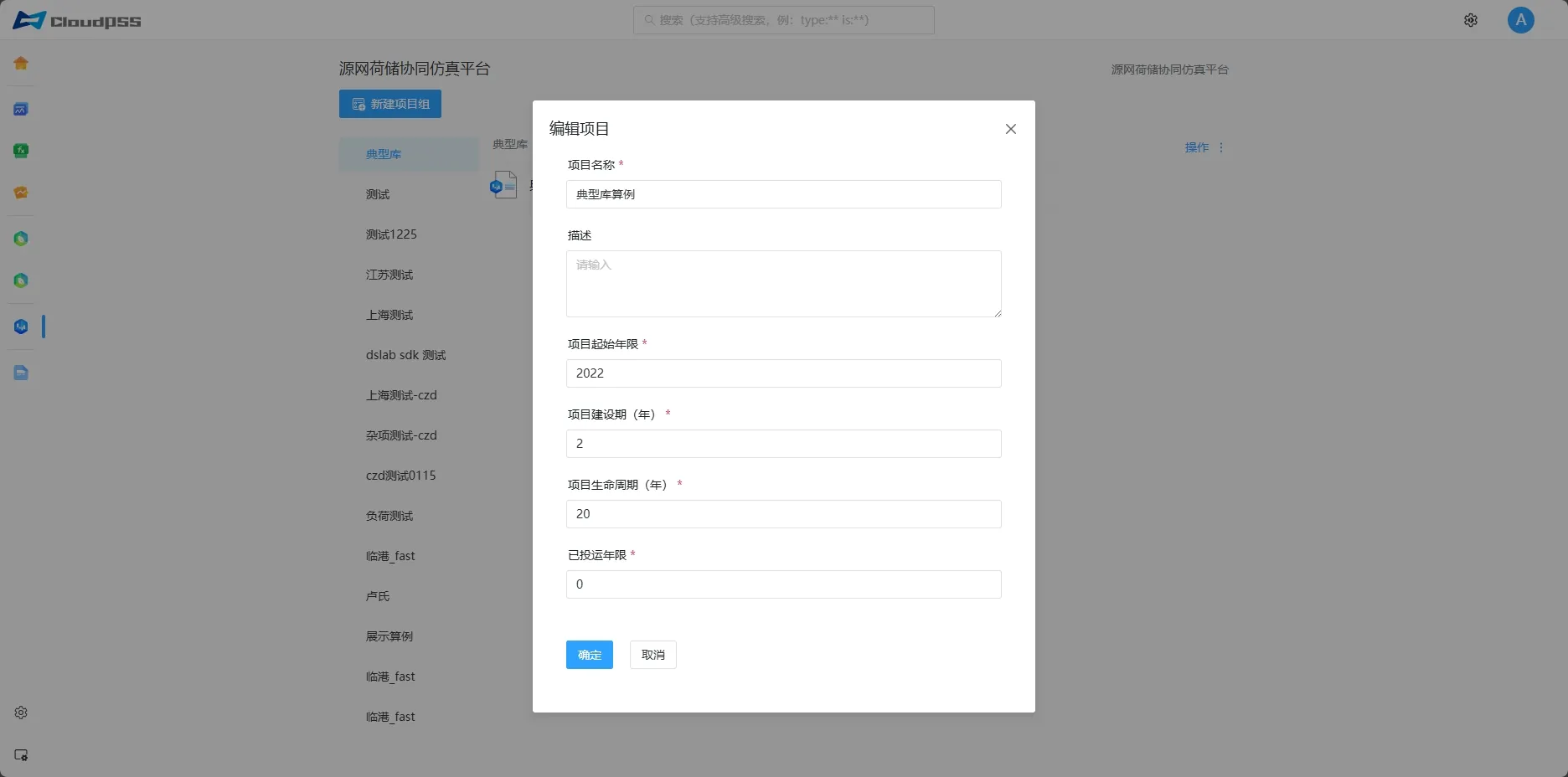Focus the 项目起始年限 field
This screenshot has width=1568, height=777.
[x=784, y=373]
